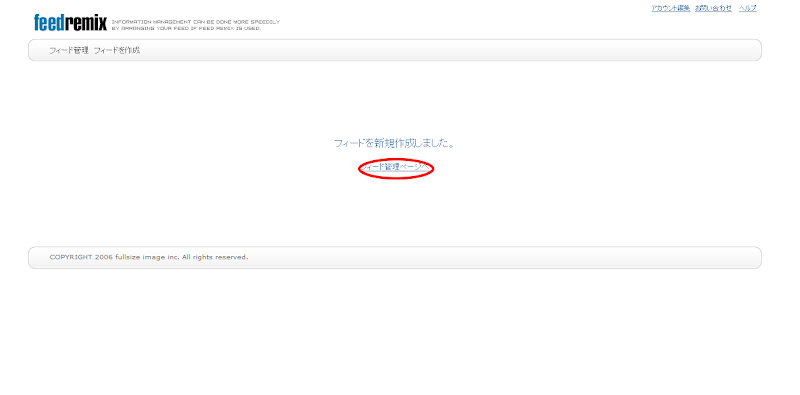Open the フィード管理 menu item
800x395 pixels.
(69, 50)
